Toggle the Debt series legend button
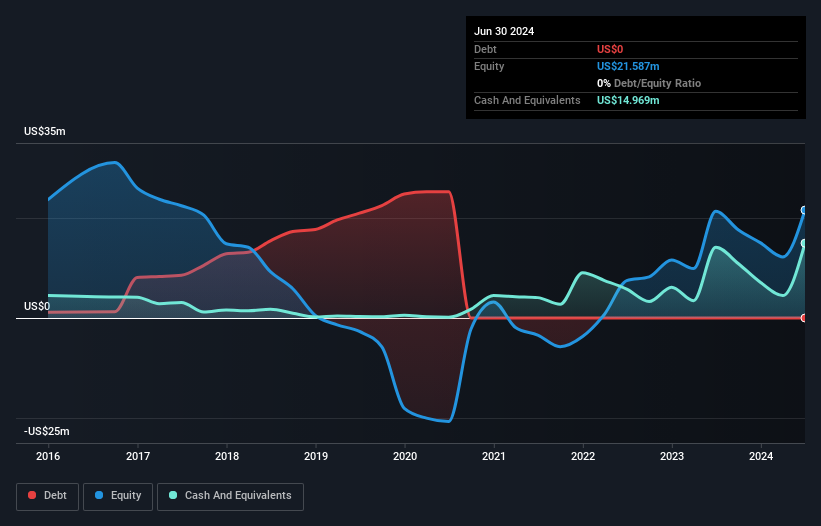821x526 pixels. click(48, 496)
